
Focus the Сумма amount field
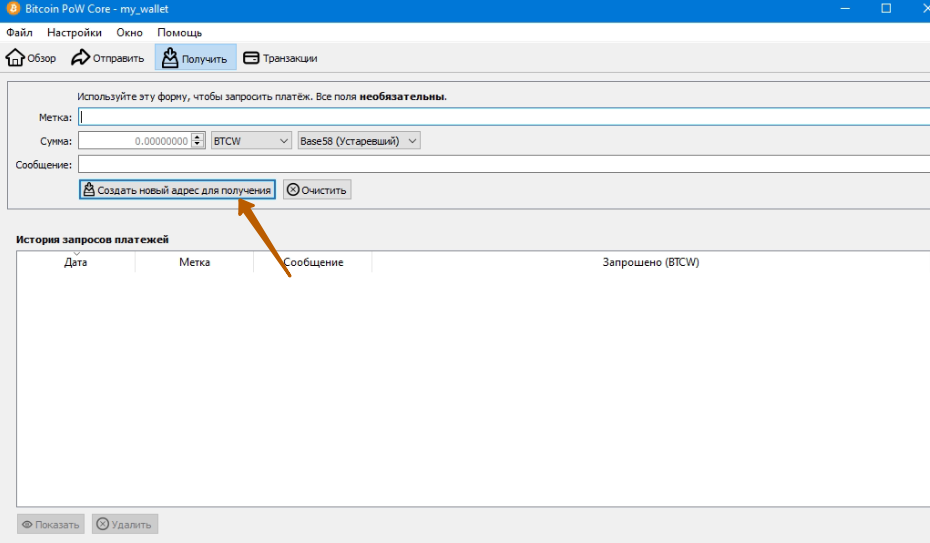[134, 141]
